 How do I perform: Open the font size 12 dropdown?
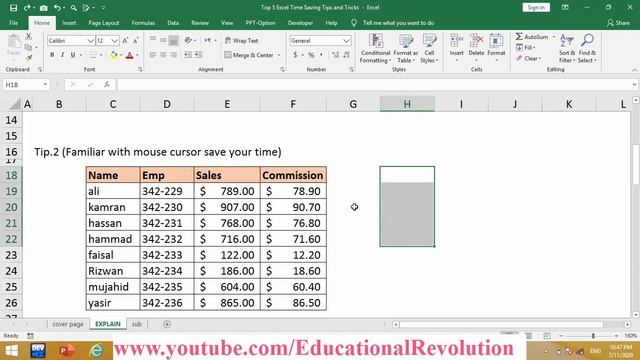pos(114,40)
